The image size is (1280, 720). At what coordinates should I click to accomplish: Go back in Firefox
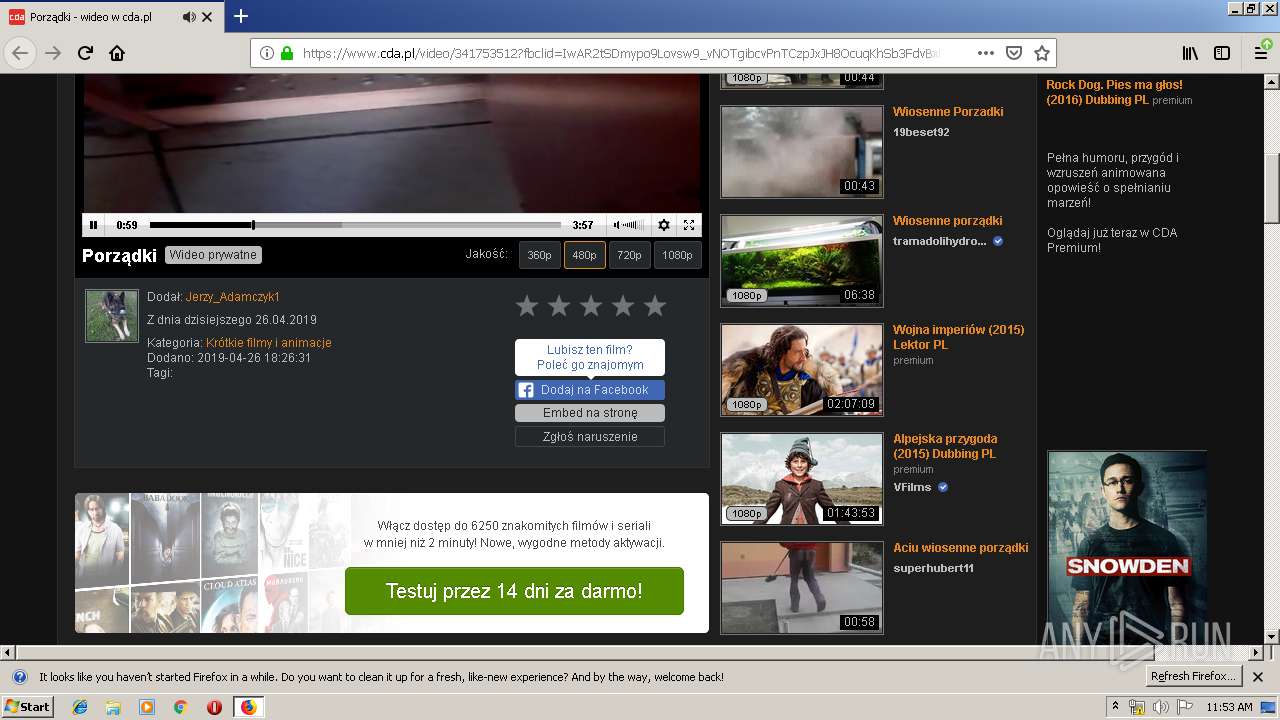pyautogui.click(x=20, y=53)
